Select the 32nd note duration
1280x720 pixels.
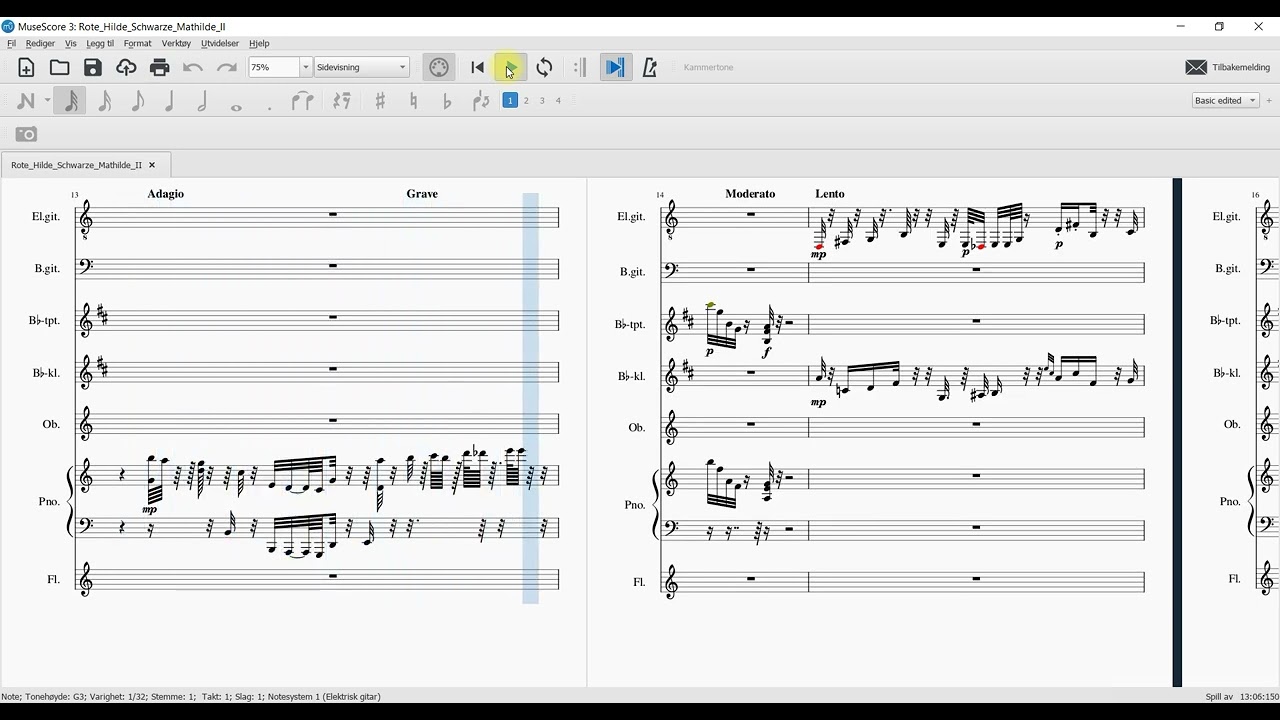click(71, 101)
